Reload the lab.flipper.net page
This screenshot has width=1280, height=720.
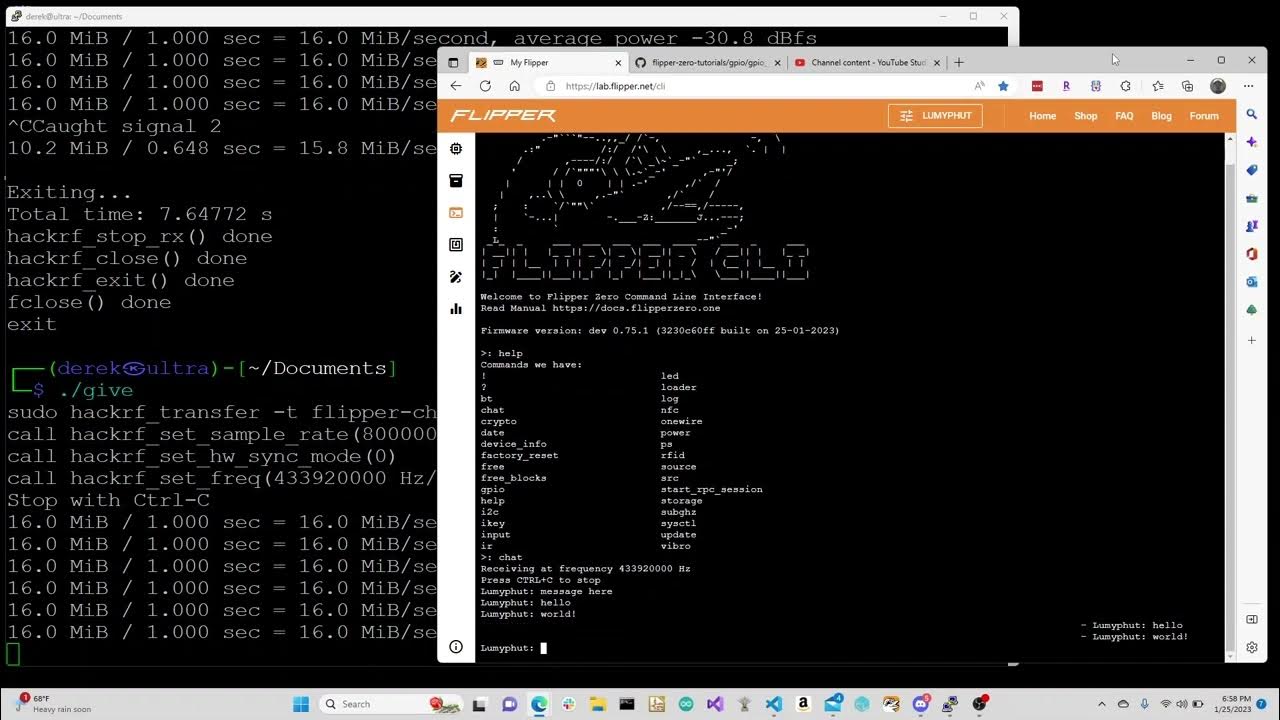485,86
